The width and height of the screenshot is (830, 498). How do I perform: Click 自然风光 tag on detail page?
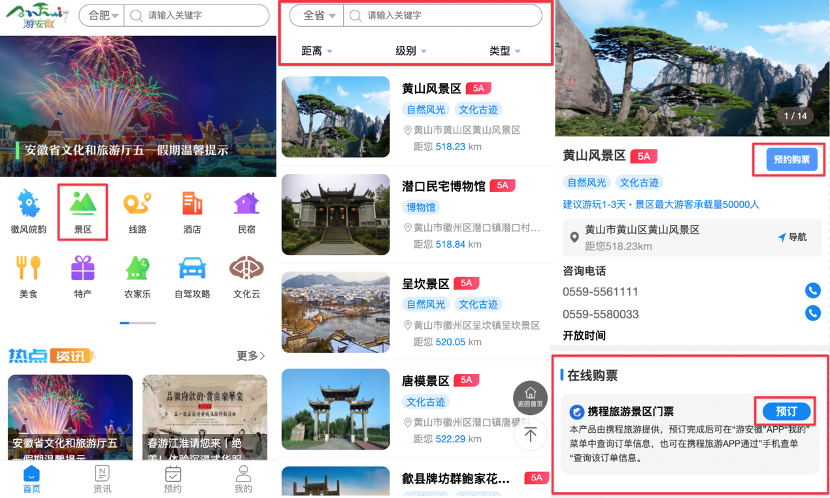tap(587, 183)
